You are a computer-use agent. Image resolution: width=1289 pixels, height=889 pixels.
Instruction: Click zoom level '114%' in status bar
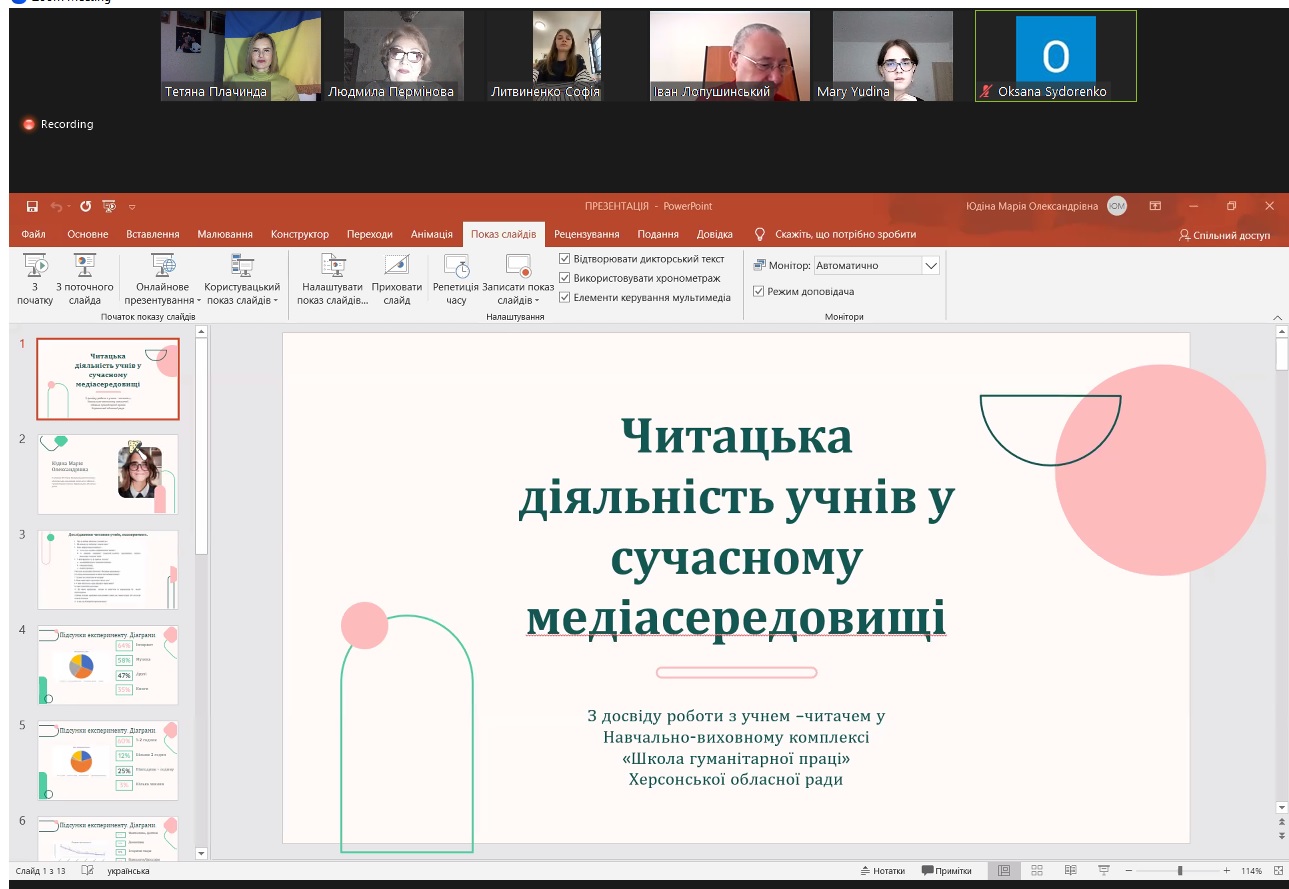click(x=1251, y=871)
